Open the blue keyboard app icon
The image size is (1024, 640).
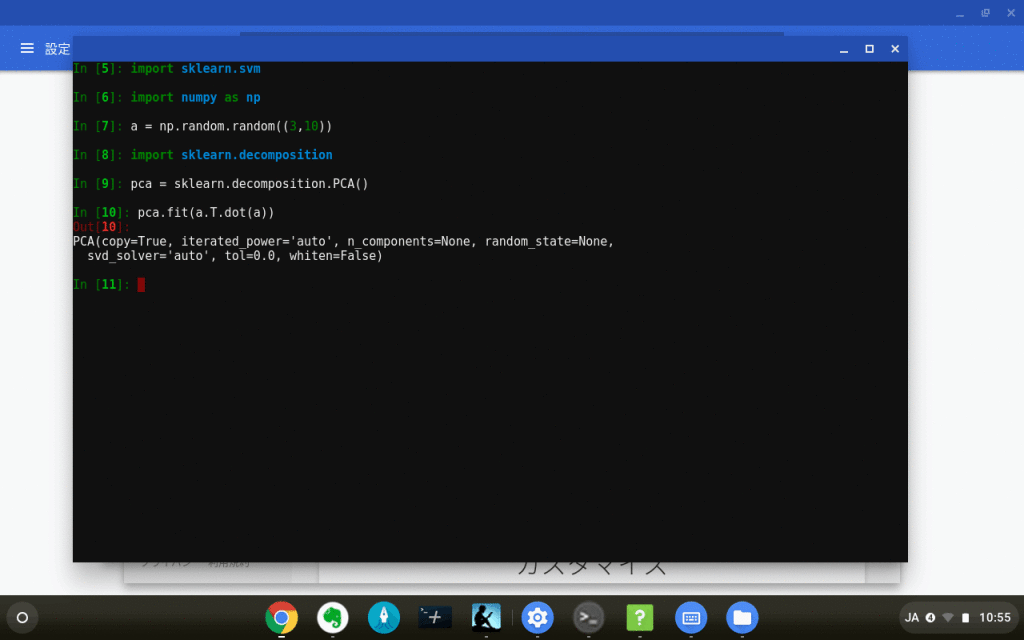[691, 617]
